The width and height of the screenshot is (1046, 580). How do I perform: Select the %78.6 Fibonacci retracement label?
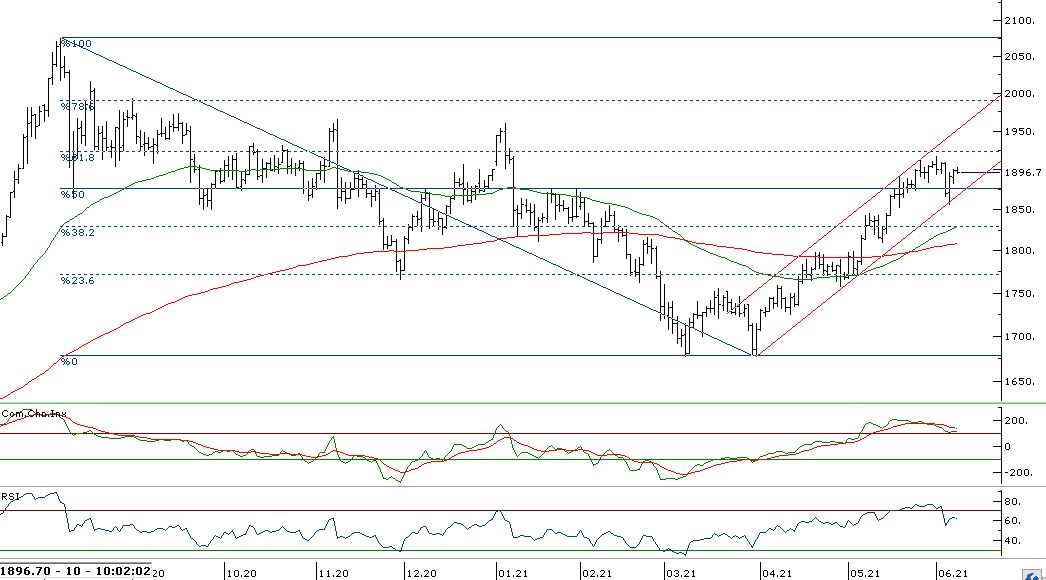tap(77, 106)
